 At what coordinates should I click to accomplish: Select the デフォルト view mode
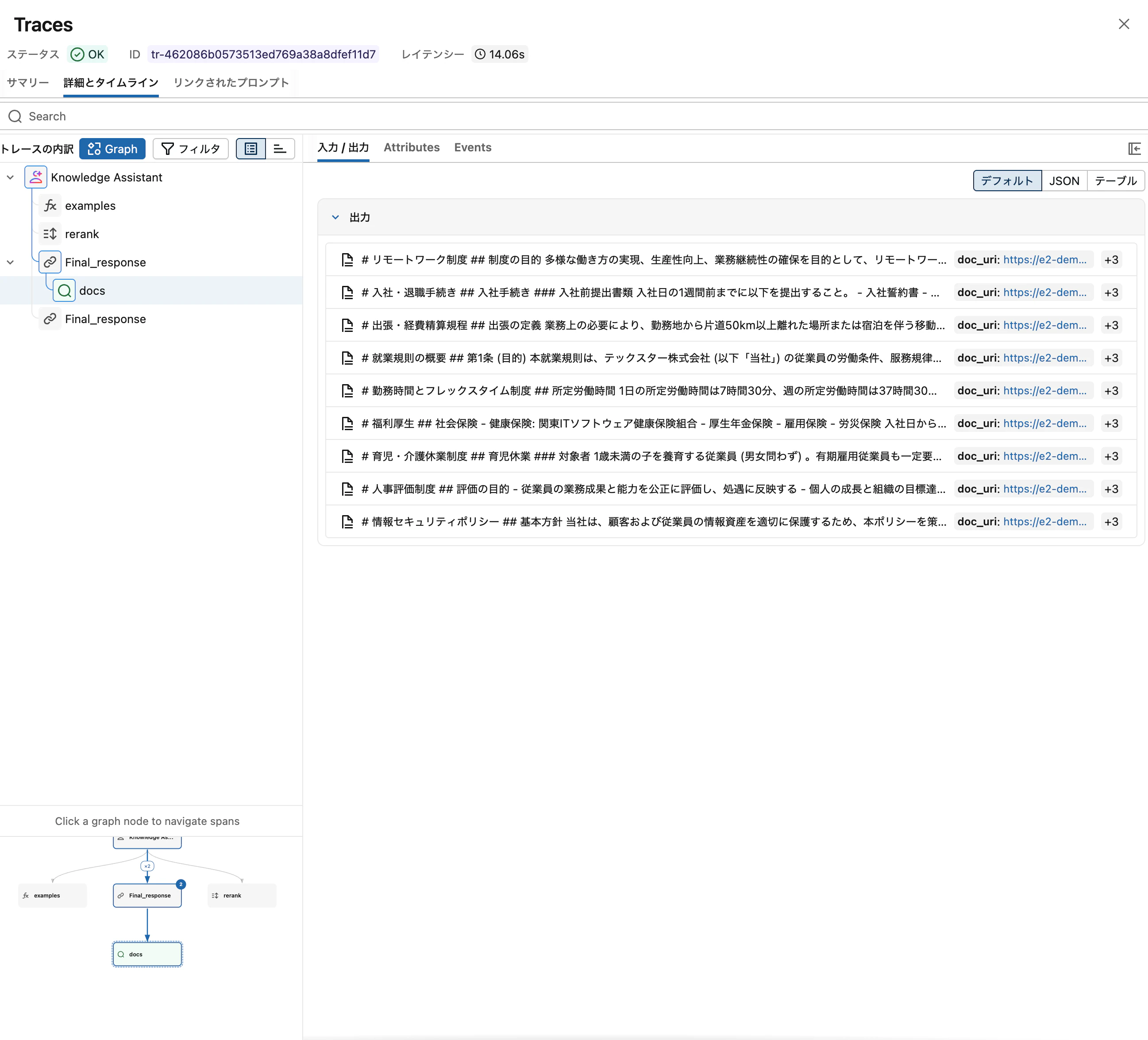tap(1007, 181)
